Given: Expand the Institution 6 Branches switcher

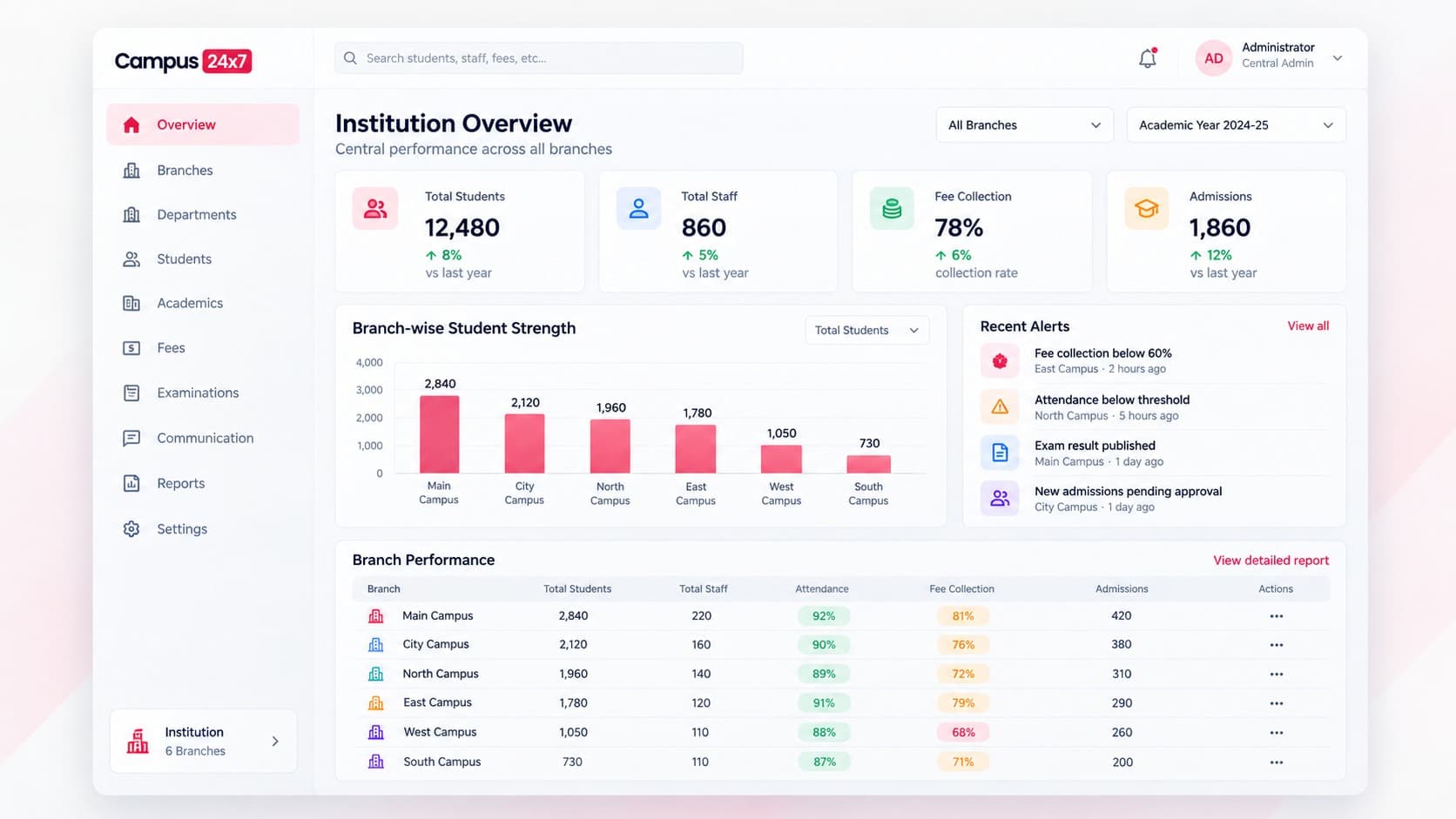Looking at the screenshot, I should click(x=204, y=742).
